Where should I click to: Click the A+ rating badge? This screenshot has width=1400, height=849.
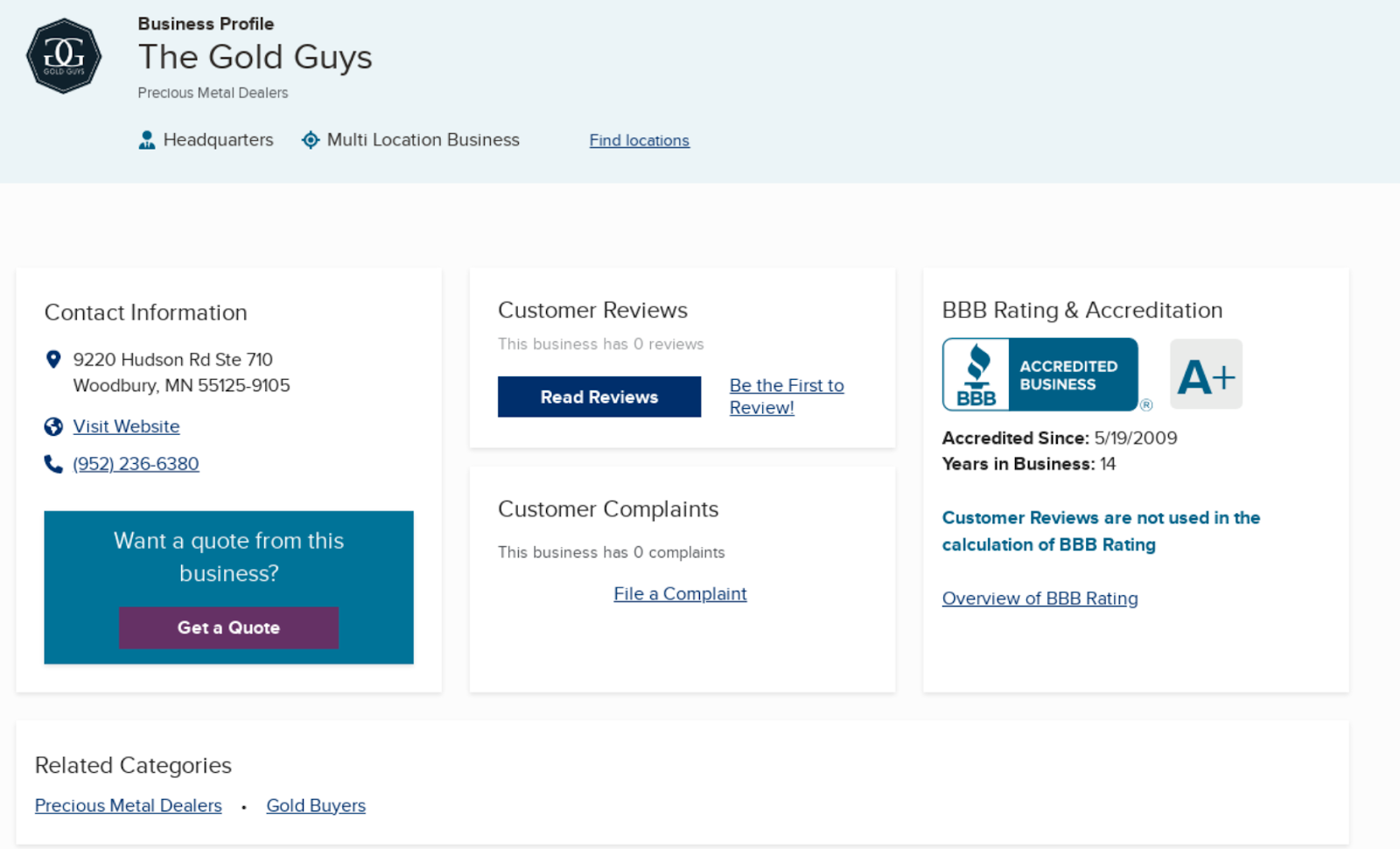[1206, 375]
